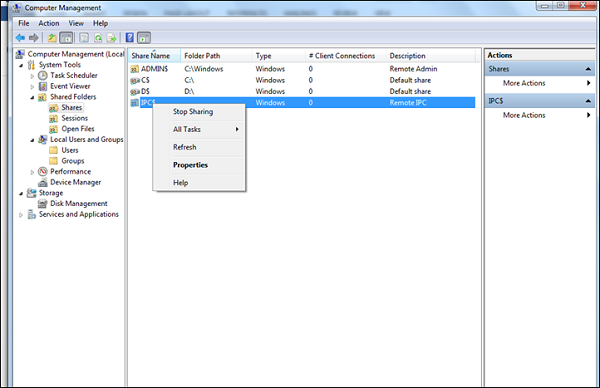Click the Properties toolbar icon

point(84,37)
